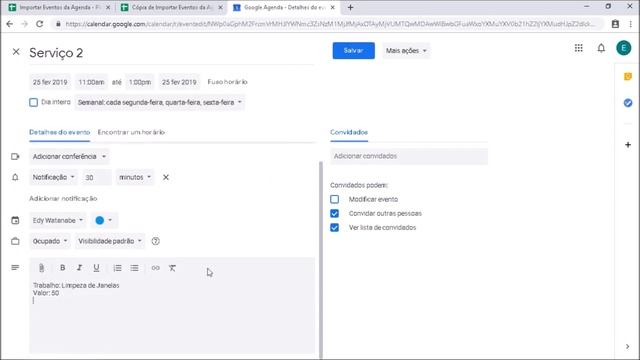Remove the 30 minutes notification

(166, 177)
